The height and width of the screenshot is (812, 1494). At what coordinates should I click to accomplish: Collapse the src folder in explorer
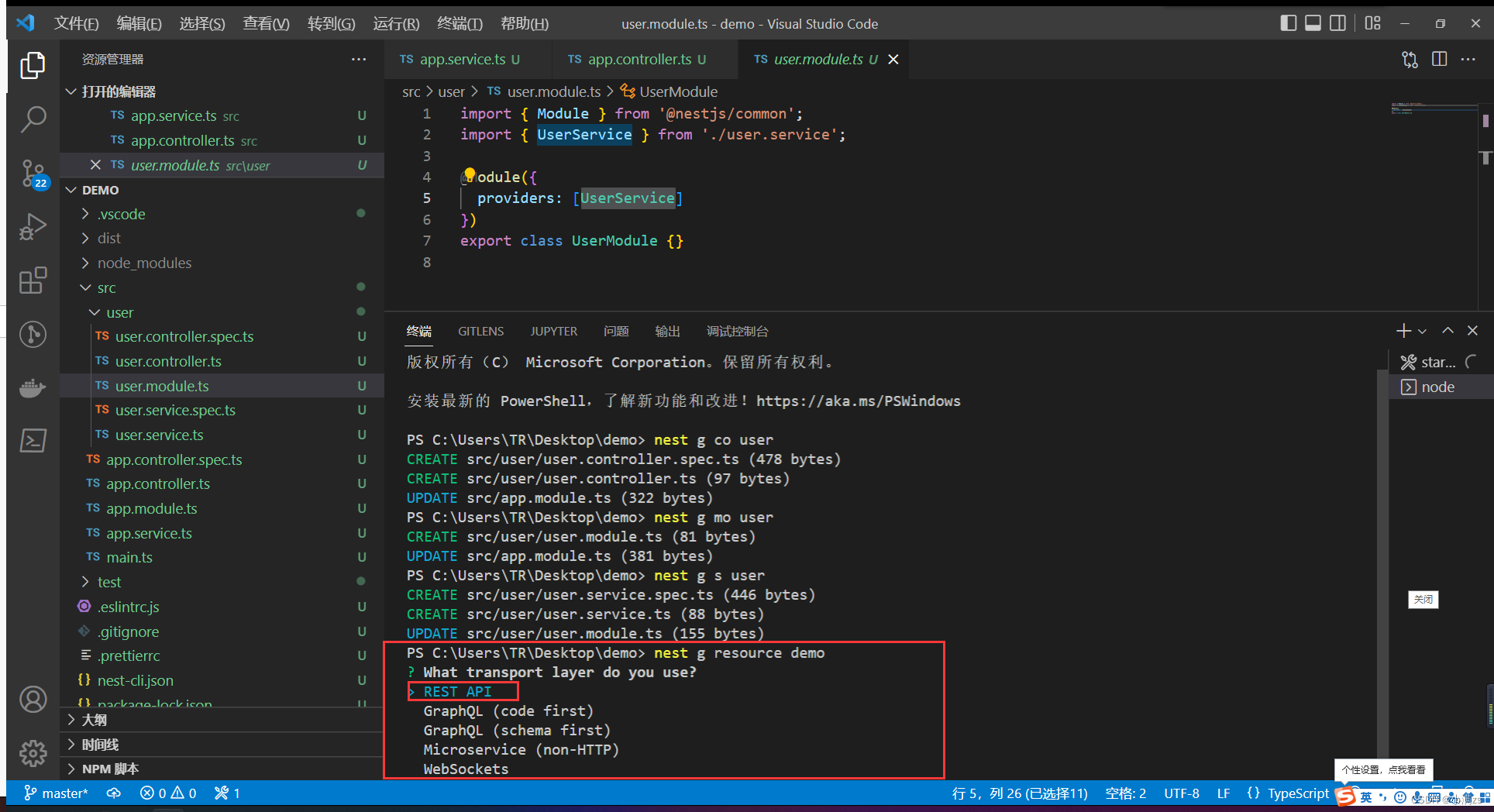[x=106, y=287]
